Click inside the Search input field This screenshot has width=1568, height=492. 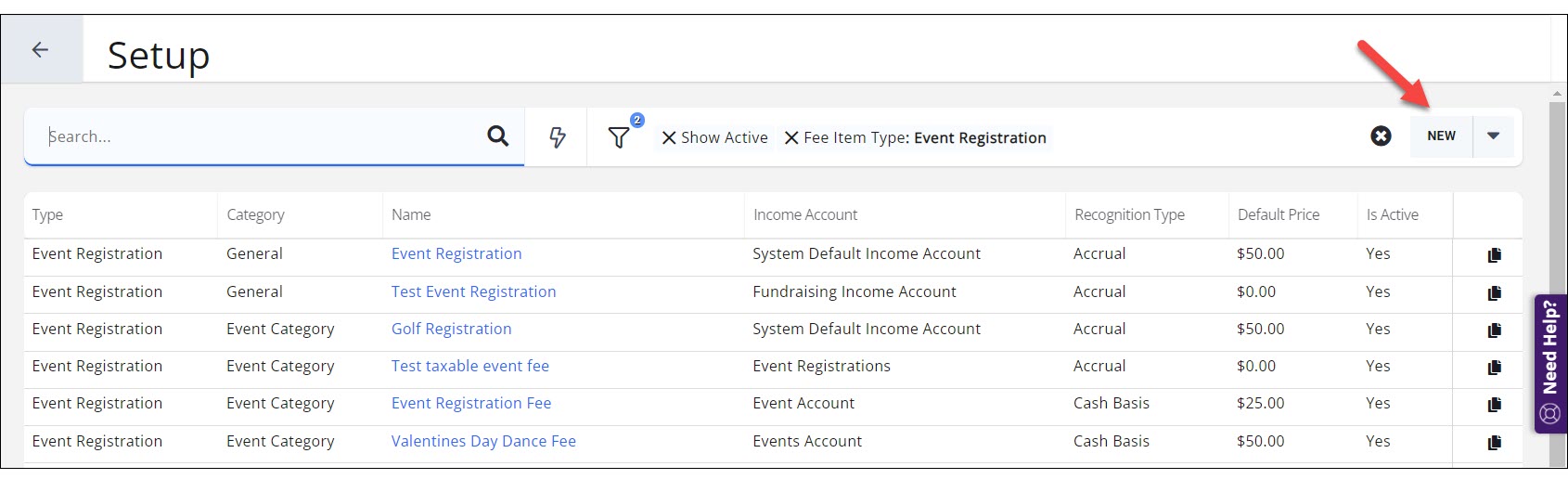tap(260, 136)
